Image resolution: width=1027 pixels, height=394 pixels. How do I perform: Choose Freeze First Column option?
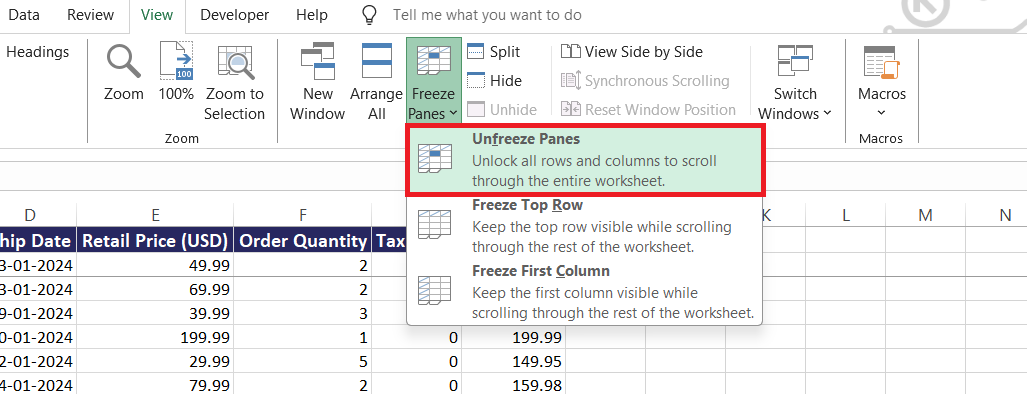point(585,292)
